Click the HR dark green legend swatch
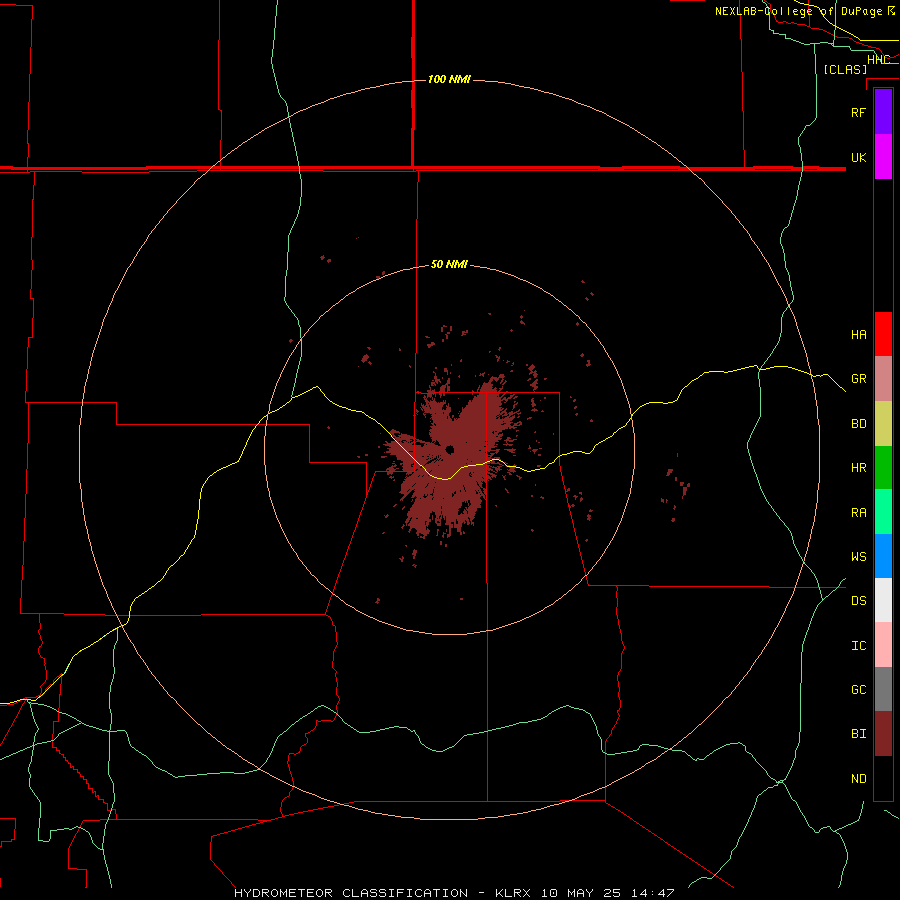Viewport: 900px width, 900px height. pos(883,468)
